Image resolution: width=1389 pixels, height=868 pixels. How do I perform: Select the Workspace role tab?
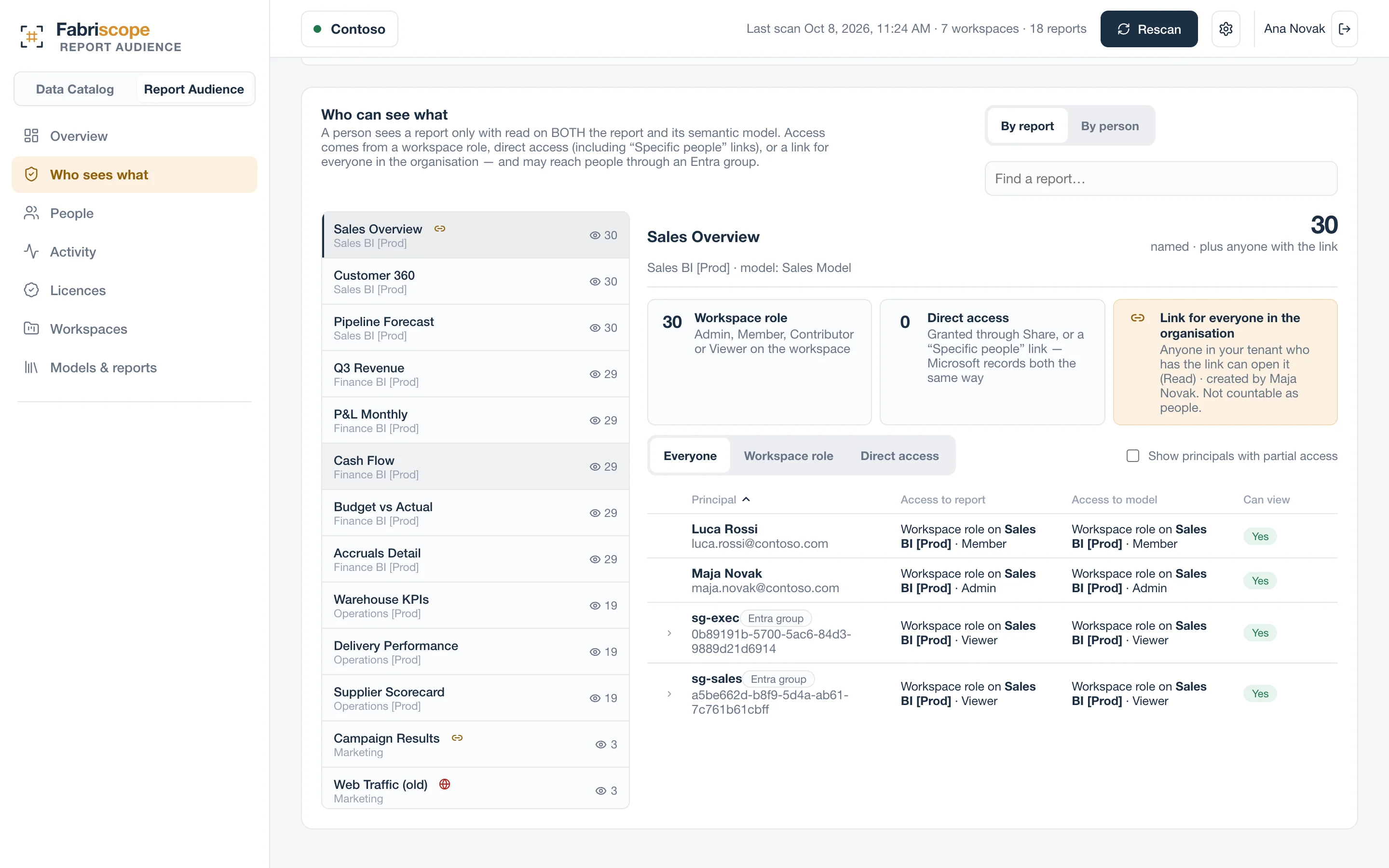tap(788, 456)
